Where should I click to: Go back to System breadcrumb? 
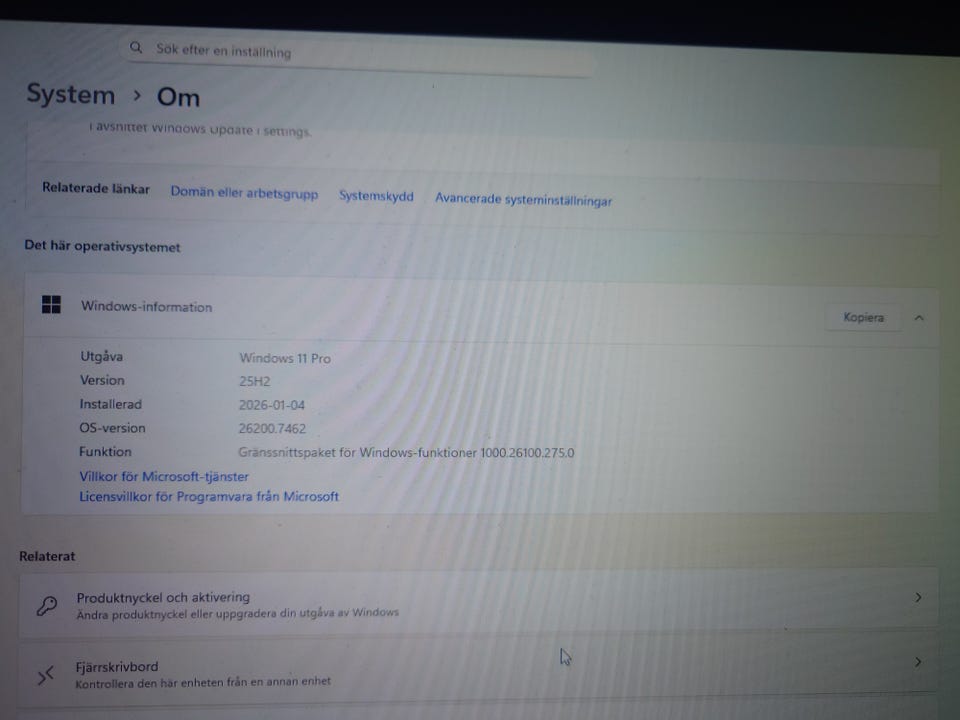[x=70, y=94]
